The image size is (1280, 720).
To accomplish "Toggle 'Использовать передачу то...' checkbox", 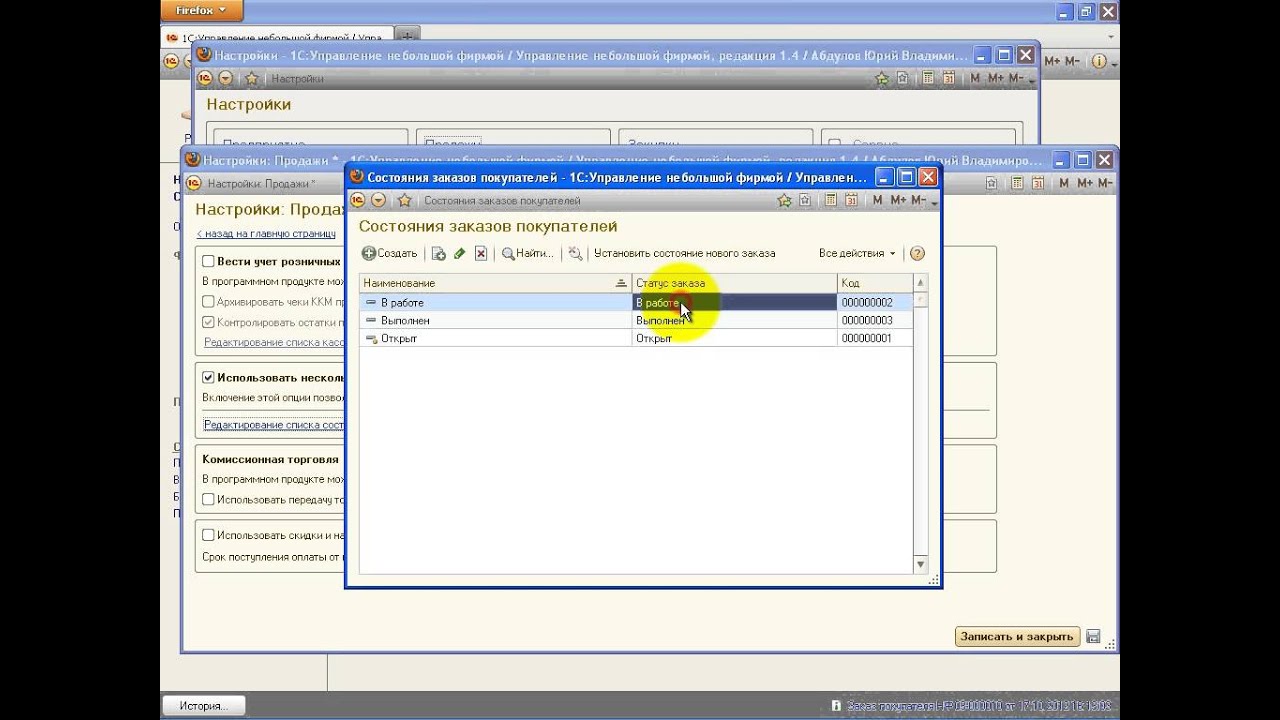I will point(208,499).
